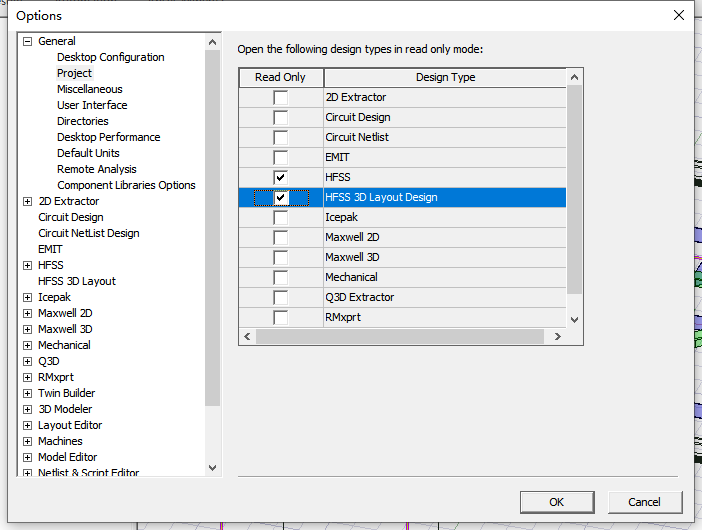Viewport: 702px width, 530px height.
Task: Open Default Units options
Action: 88,153
